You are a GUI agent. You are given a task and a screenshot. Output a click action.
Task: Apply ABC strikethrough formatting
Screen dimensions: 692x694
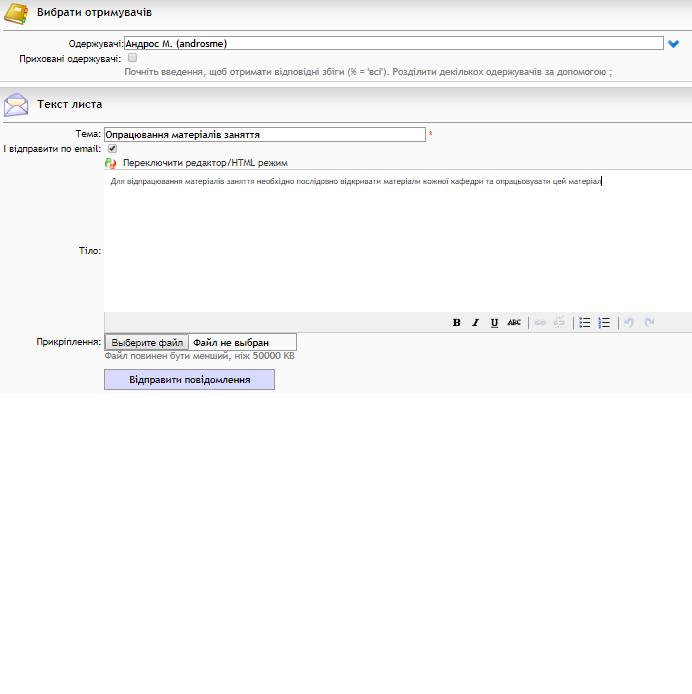514,323
